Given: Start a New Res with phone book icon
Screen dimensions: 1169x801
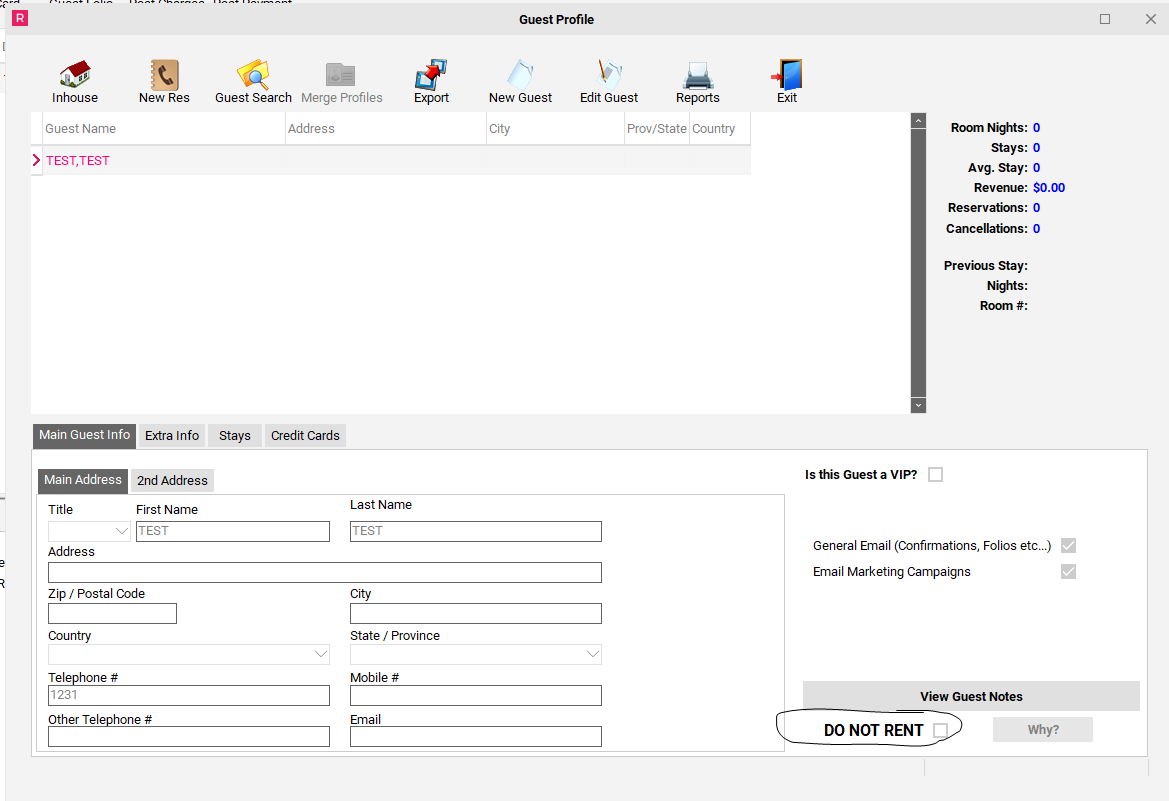Looking at the screenshot, I should point(164,75).
